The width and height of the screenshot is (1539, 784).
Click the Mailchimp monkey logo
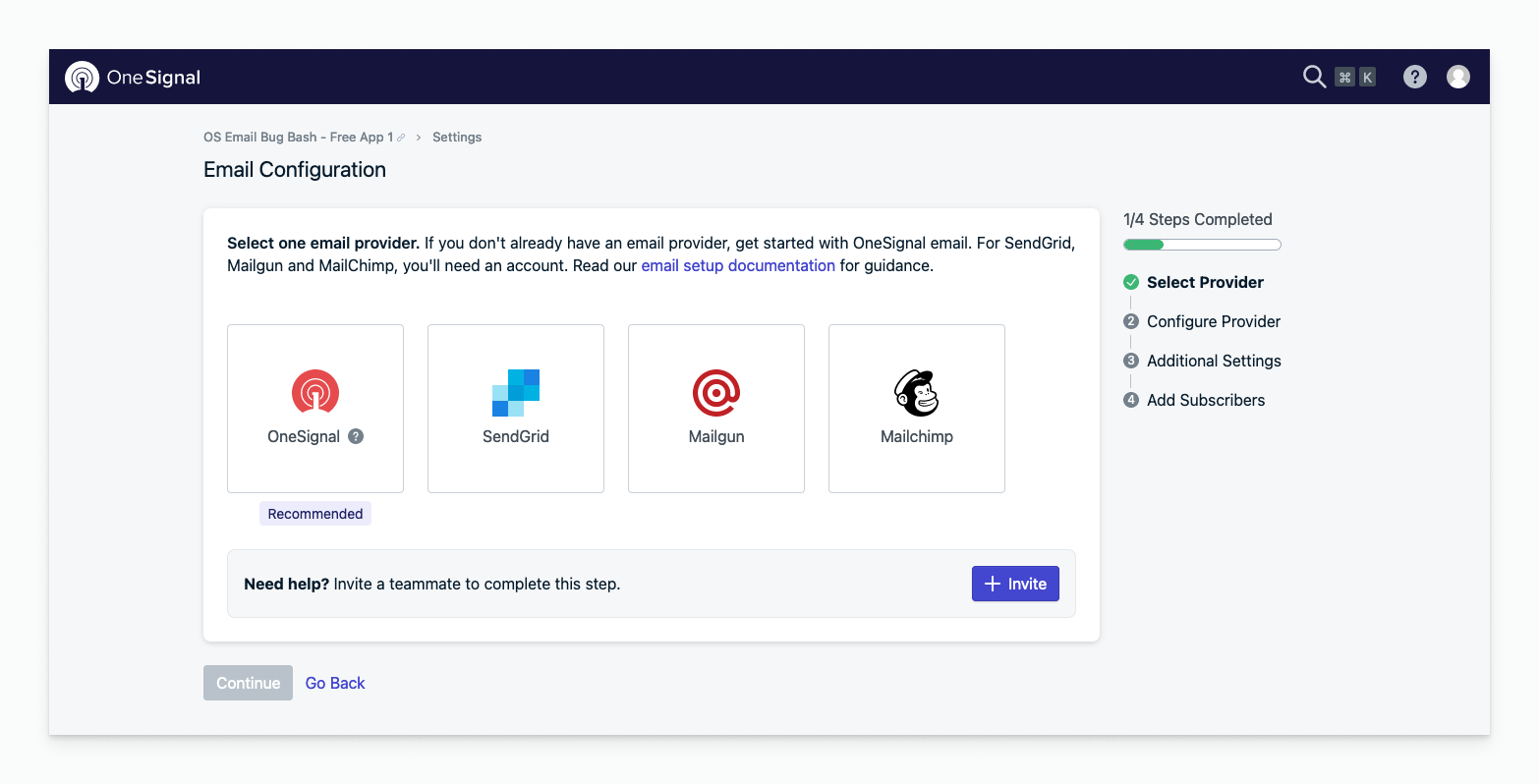pyautogui.click(x=917, y=392)
